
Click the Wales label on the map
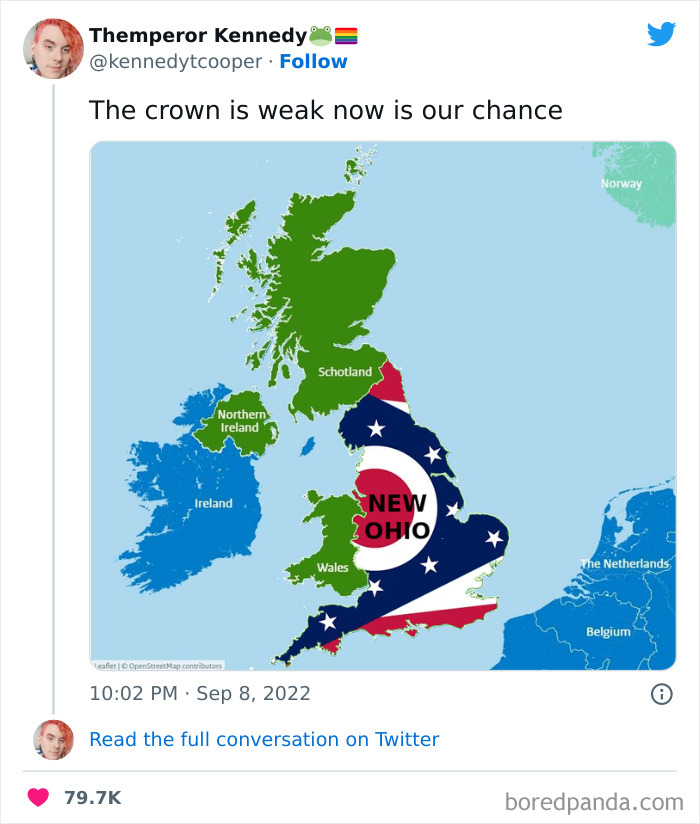pos(332,568)
